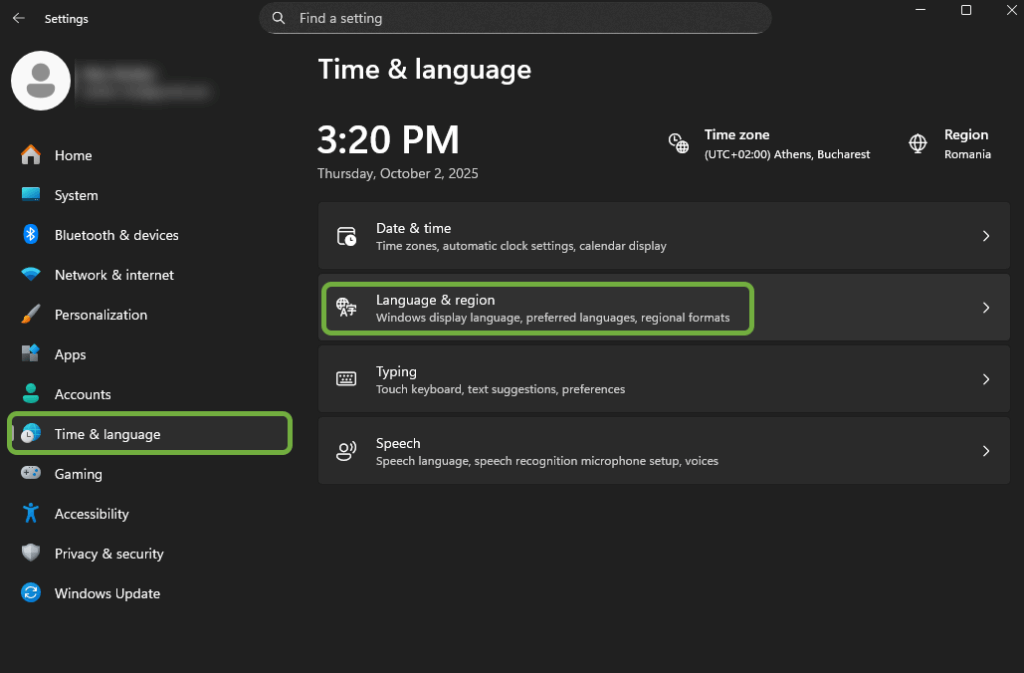The image size is (1024, 673).
Task: Open the System settings section
Action: [x=76, y=196]
